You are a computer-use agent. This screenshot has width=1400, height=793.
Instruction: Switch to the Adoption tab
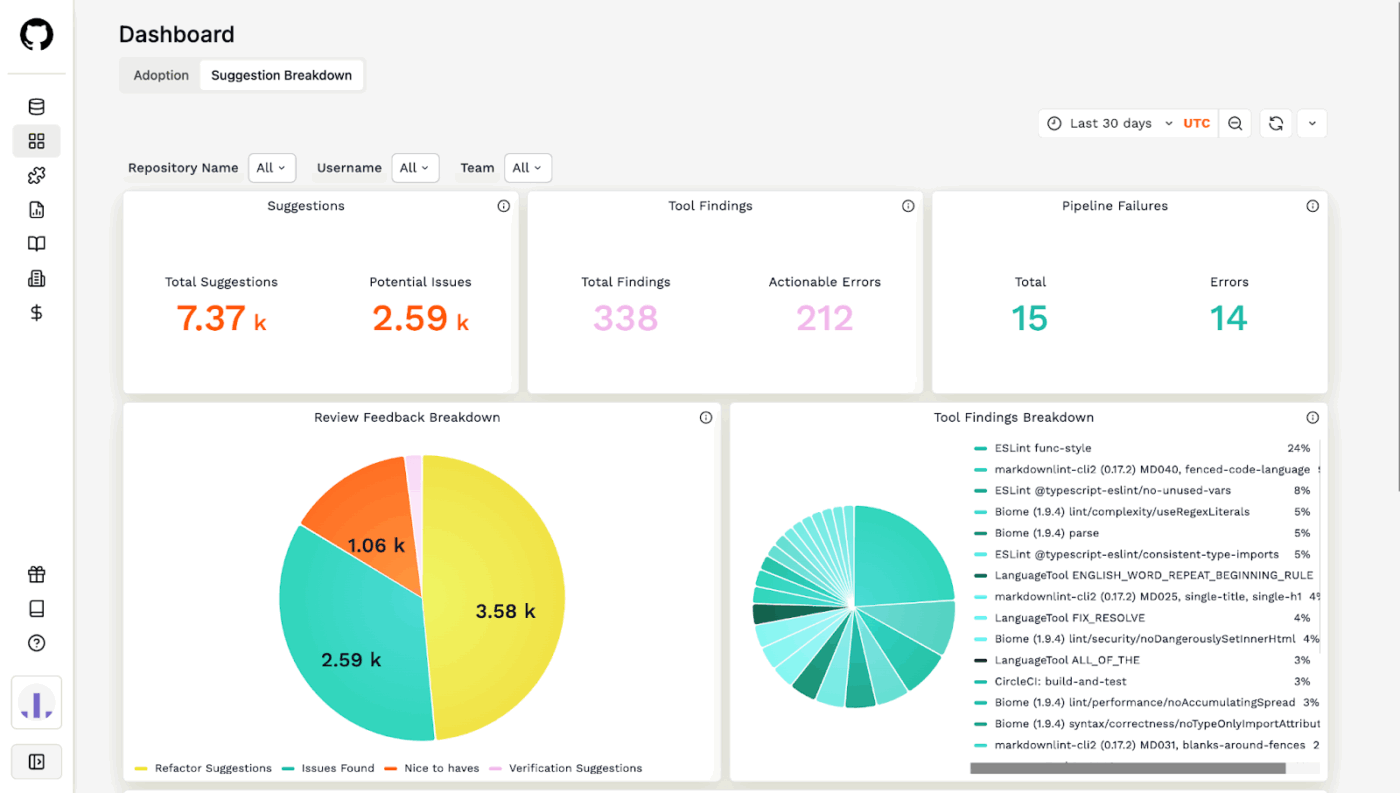click(x=160, y=75)
